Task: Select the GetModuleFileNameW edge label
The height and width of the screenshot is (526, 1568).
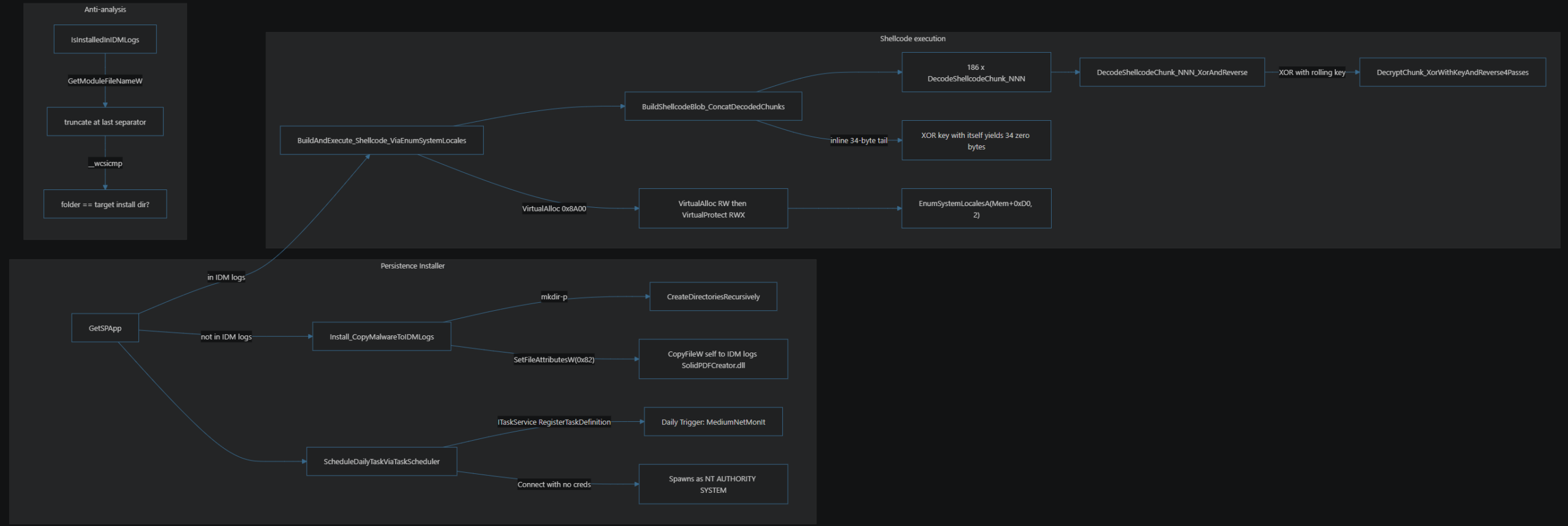Action: tap(105, 81)
